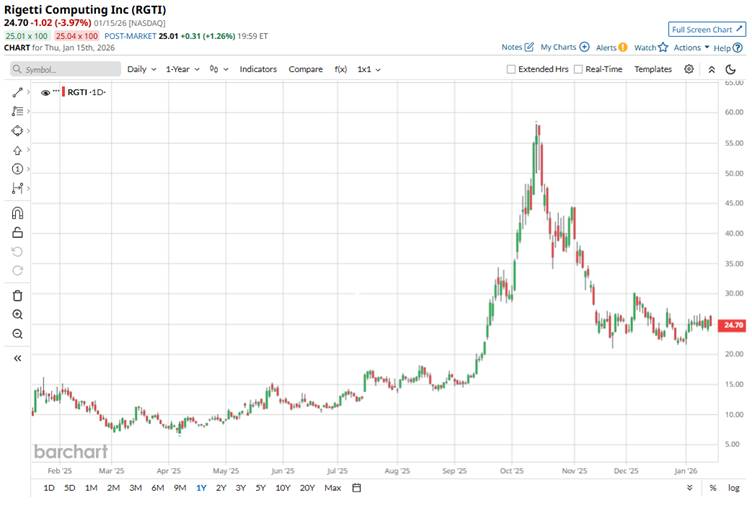The height and width of the screenshot is (508, 752).
Task: Open the Notes pencil link
Action: [x=517, y=47]
